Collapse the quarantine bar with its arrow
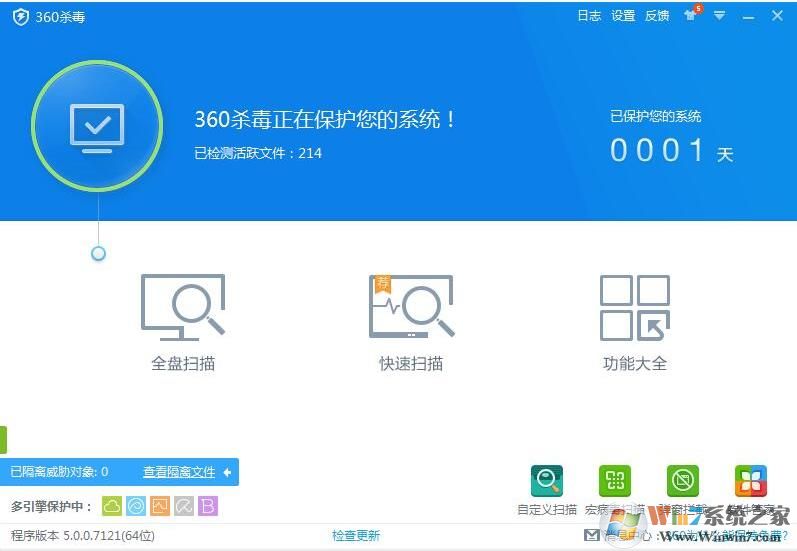This screenshot has width=797, height=551. click(x=227, y=472)
